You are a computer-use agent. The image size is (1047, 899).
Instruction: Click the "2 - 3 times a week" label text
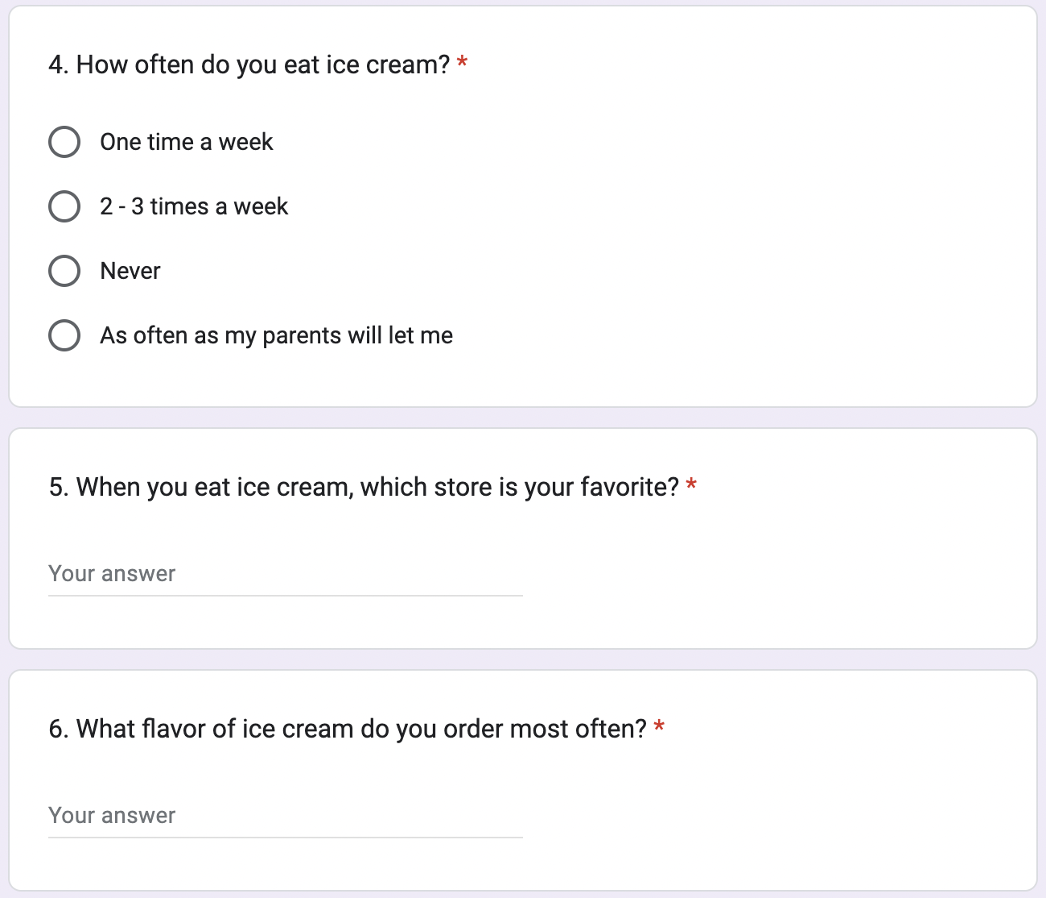click(x=194, y=206)
